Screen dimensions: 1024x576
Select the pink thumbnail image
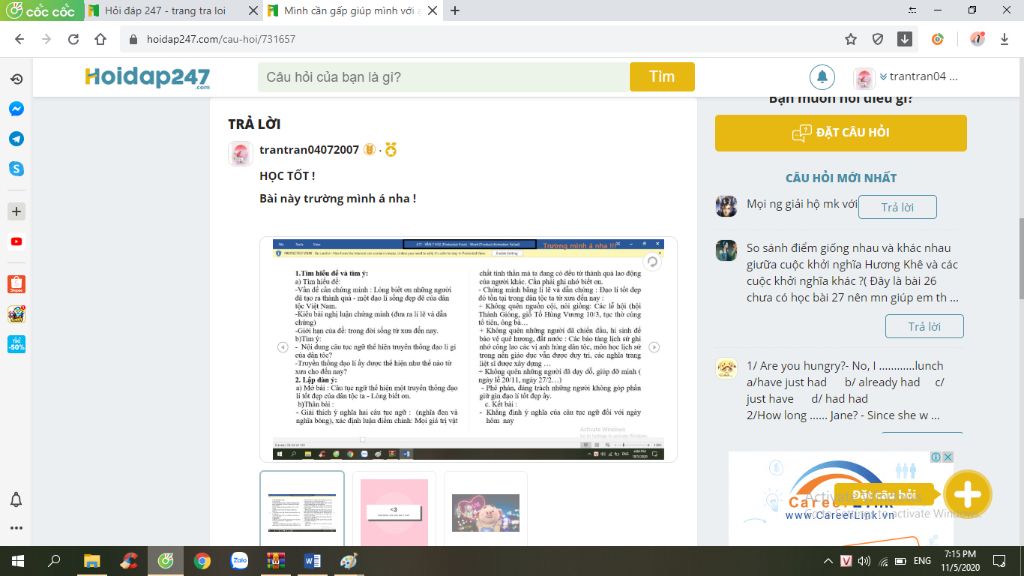coord(394,511)
